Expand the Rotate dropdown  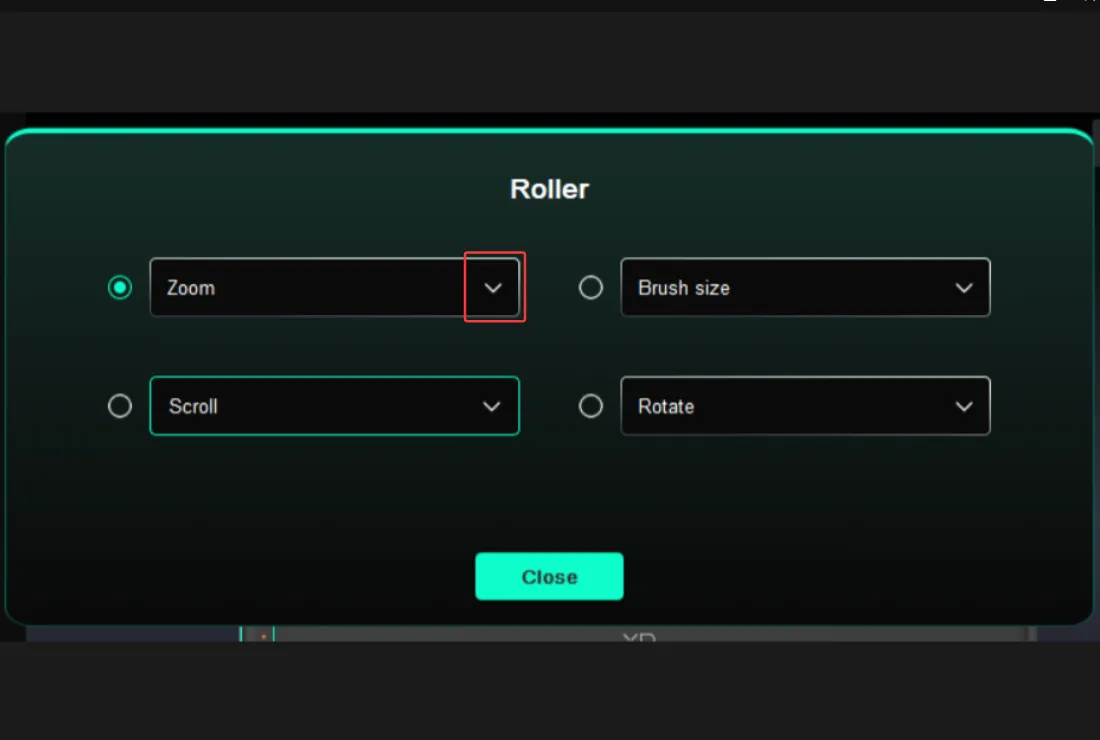(805, 406)
